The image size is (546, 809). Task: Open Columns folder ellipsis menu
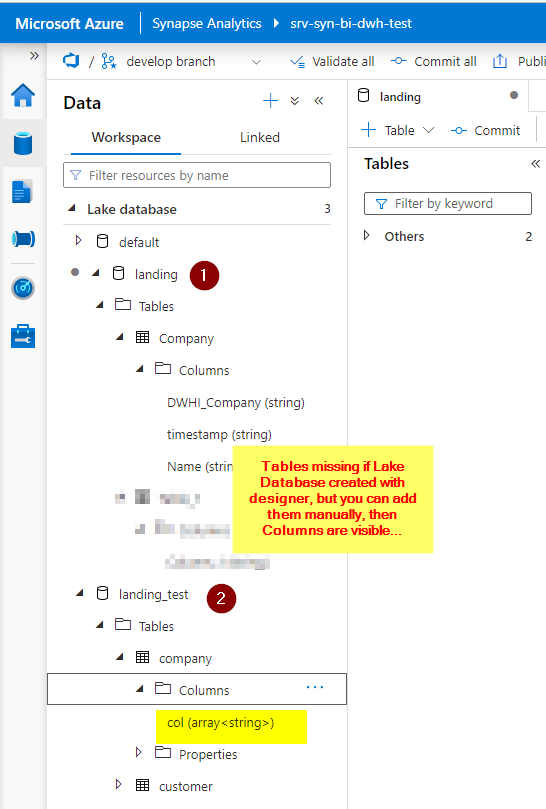315,687
